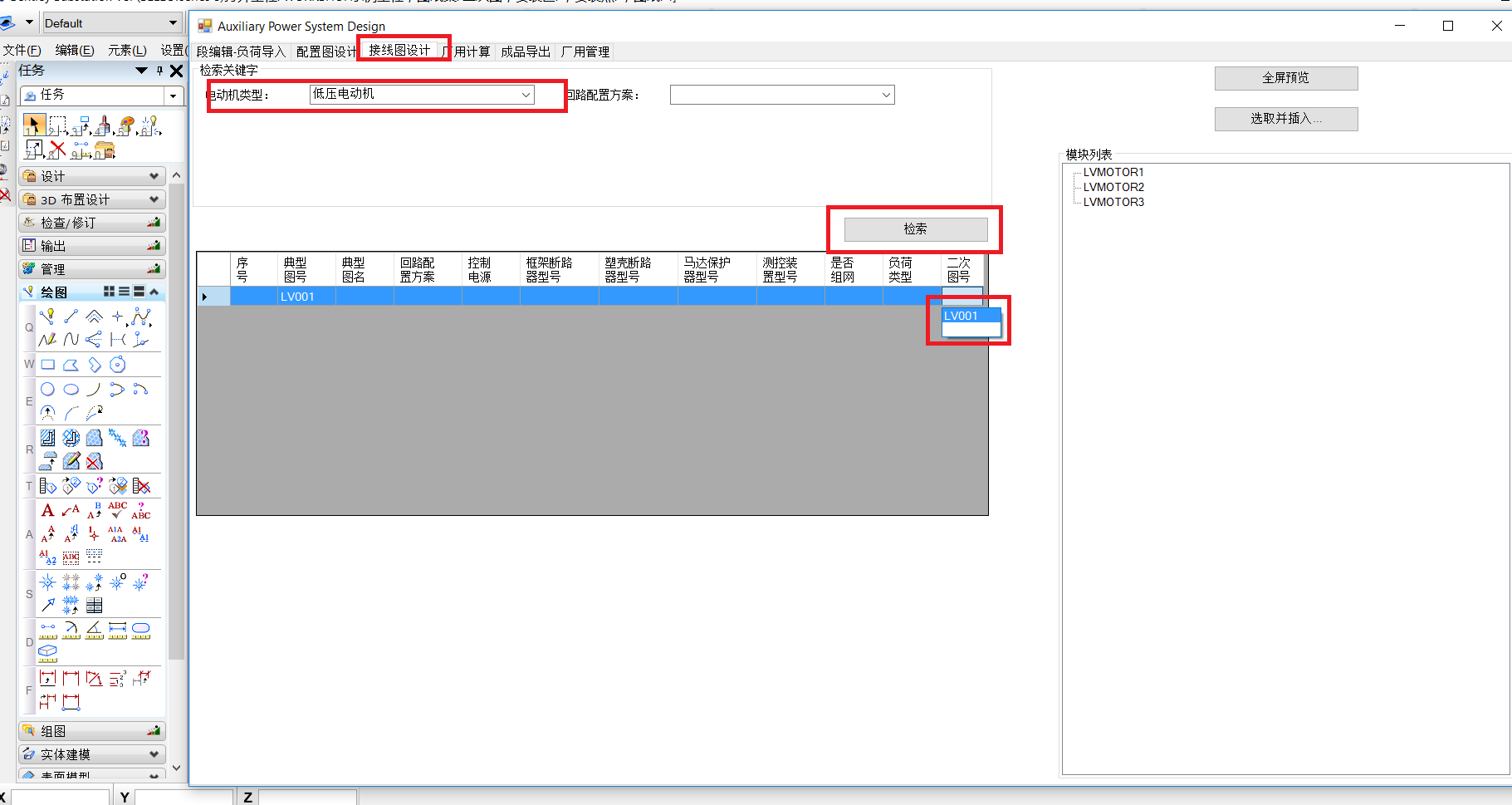This screenshot has height=805, width=1512.
Task: Select the Place Circle tool
Action: pos(47,390)
